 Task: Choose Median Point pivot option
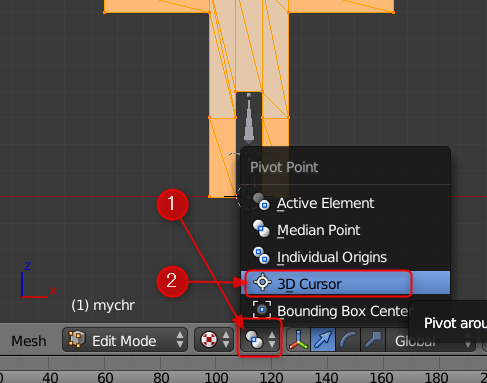[x=345, y=230]
